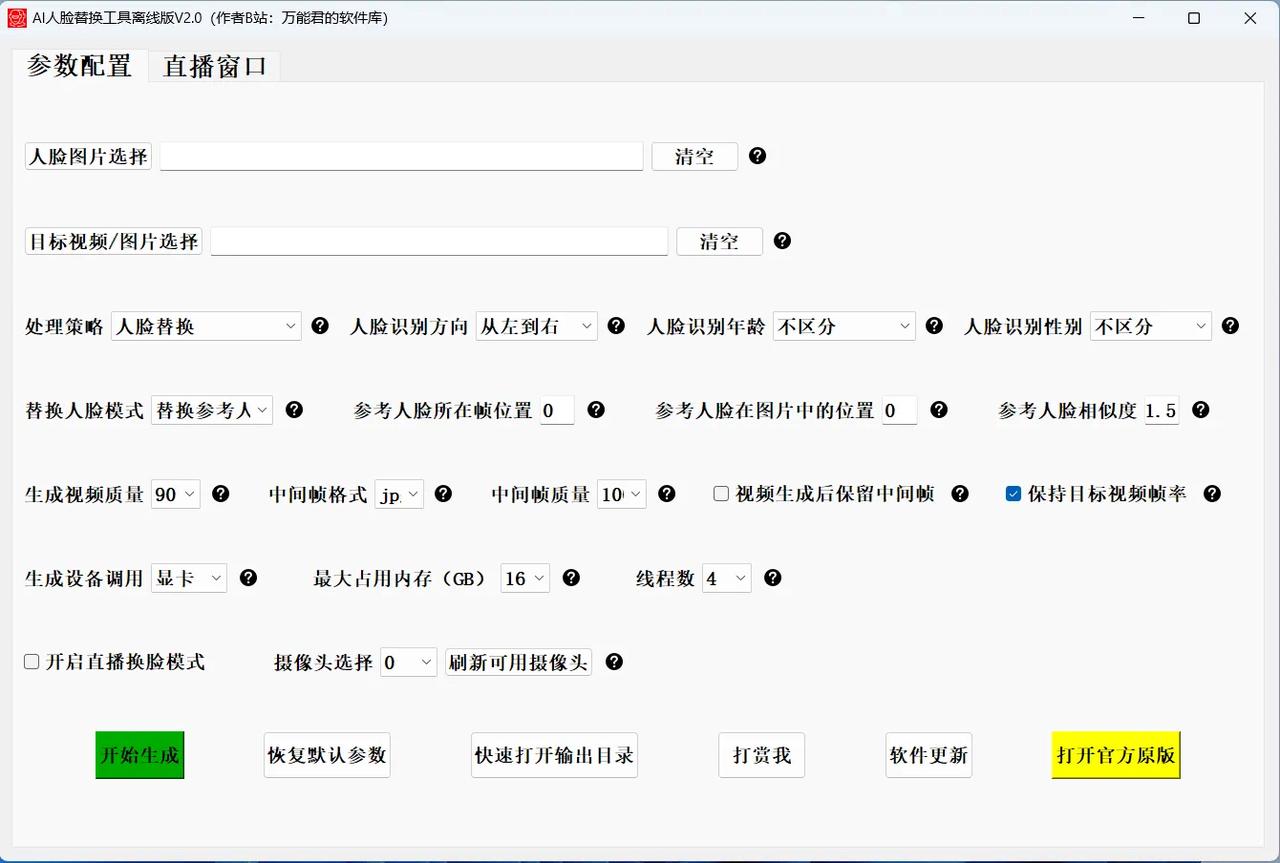Open the 生成视频质量 dropdown
Viewport: 1280px width, 863px height.
[176, 494]
